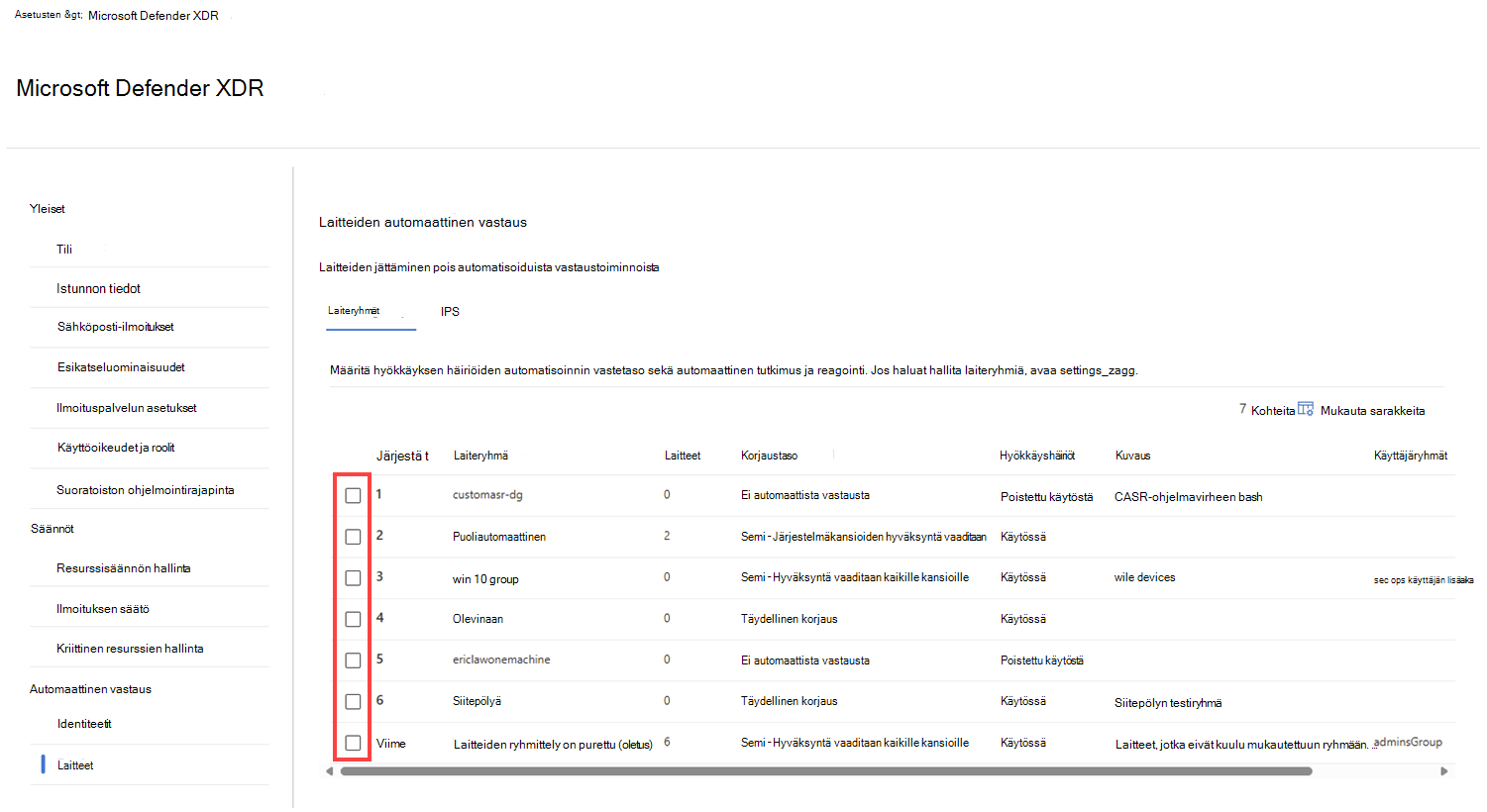Screen dimensions: 1487x812
Task: Click Täydellinen korjaus in the Olevinaan row
Action: [x=790, y=619]
